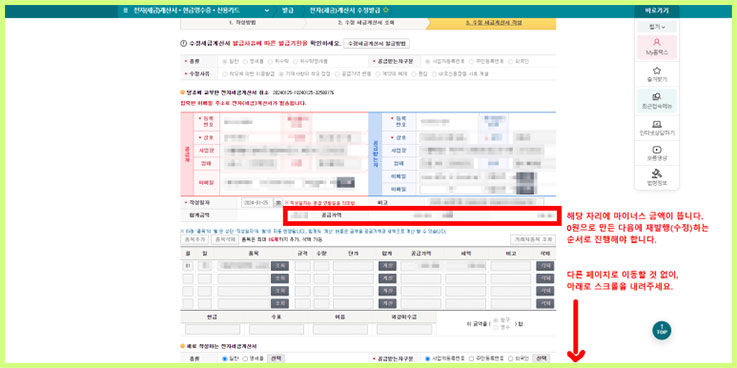This screenshot has width=737, height=368.
Task: Click the favorite star next to the page title
Action: click(x=386, y=10)
